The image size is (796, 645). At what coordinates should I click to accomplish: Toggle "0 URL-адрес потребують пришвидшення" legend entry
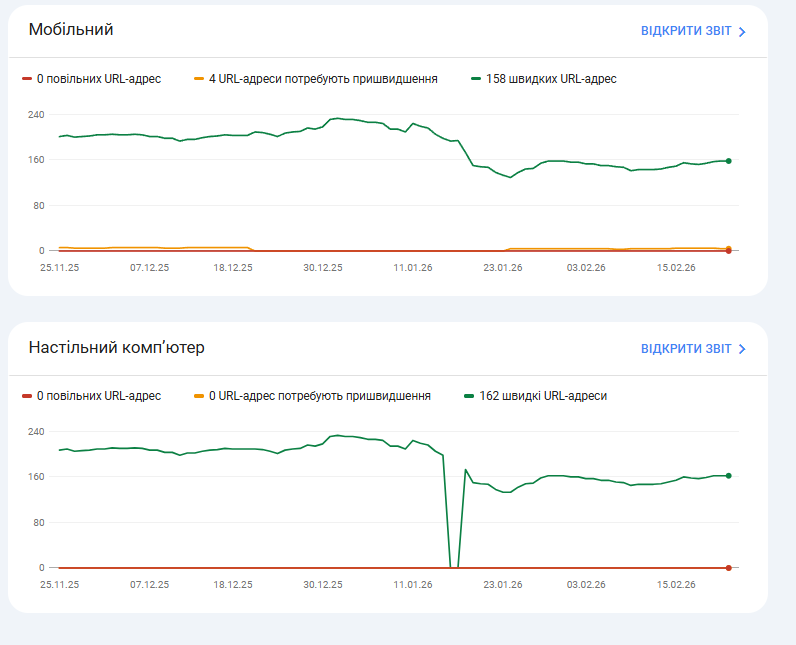point(319,396)
